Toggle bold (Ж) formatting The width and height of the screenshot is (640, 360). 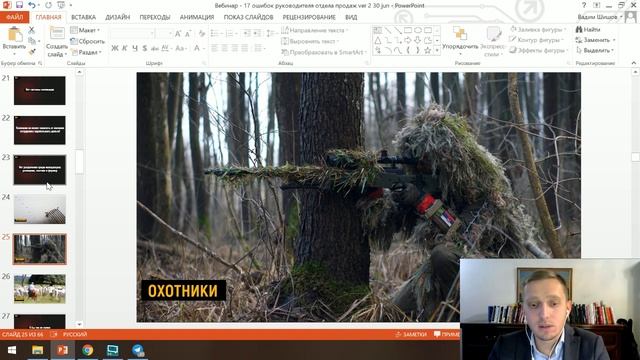115,48
